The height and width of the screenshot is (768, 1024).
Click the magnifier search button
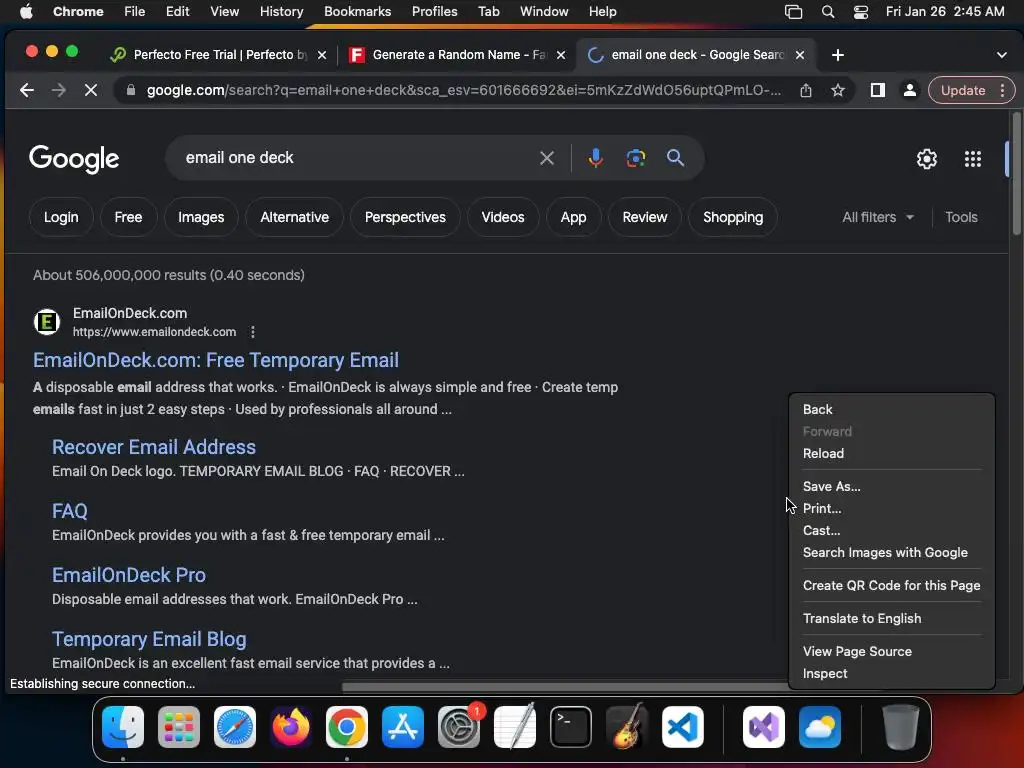(x=675, y=157)
